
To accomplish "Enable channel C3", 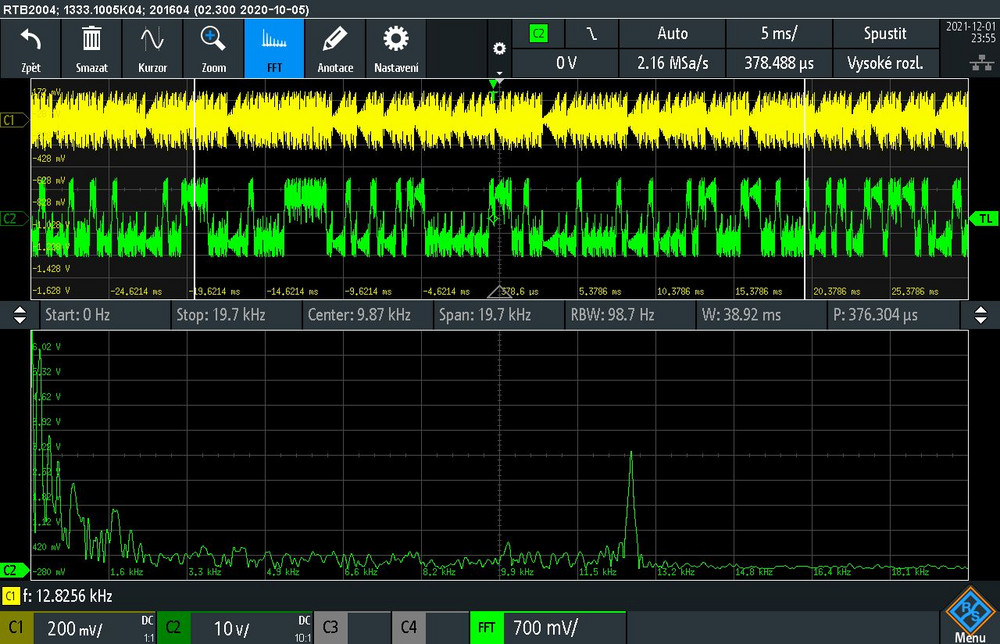I will click(350, 628).
